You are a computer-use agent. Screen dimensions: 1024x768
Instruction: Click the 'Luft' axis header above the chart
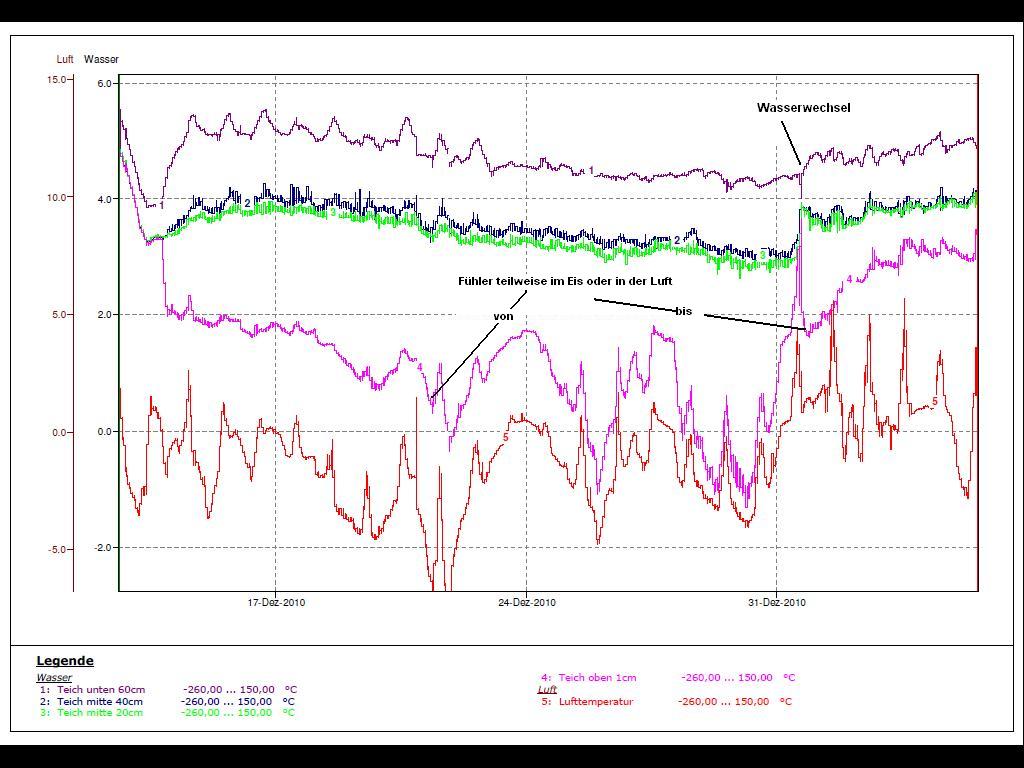[x=65, y=60]
